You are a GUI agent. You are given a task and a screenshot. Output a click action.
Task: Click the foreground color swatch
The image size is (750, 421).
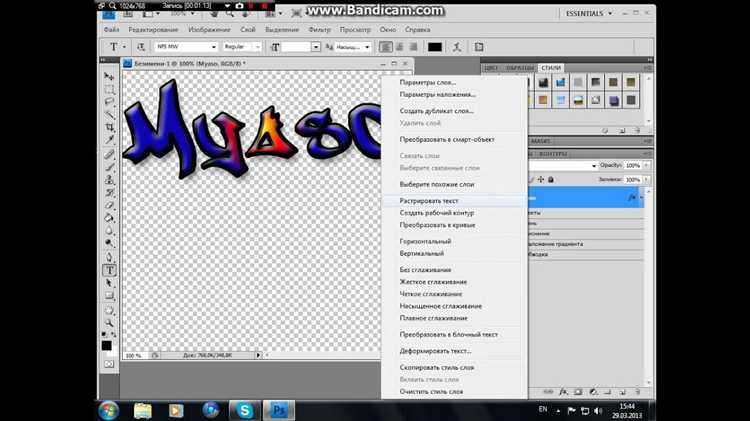click(x=106, y=345)
